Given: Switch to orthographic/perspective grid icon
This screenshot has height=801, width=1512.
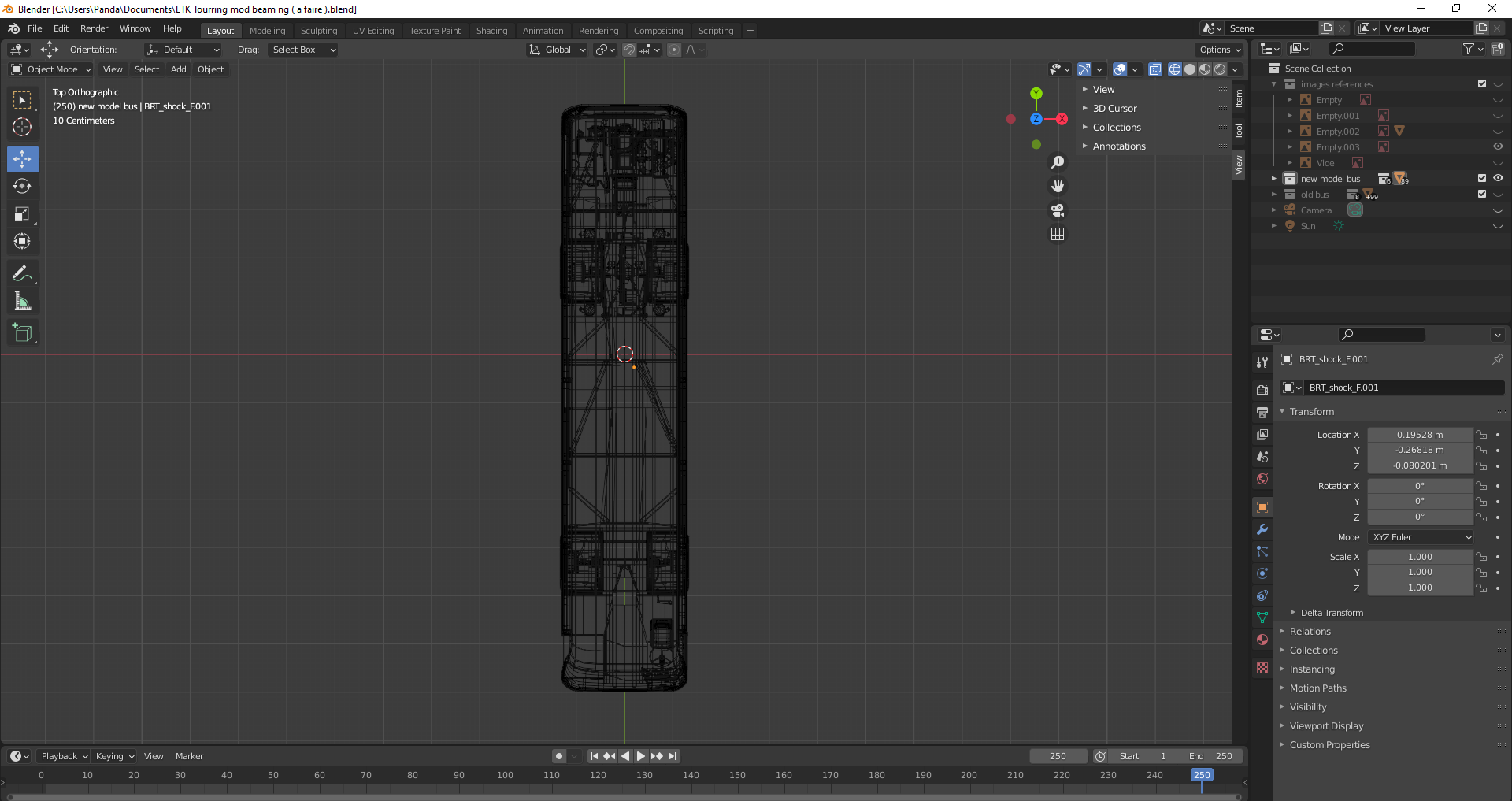Looking at the screenshot, I should (x=1058, y=235).
